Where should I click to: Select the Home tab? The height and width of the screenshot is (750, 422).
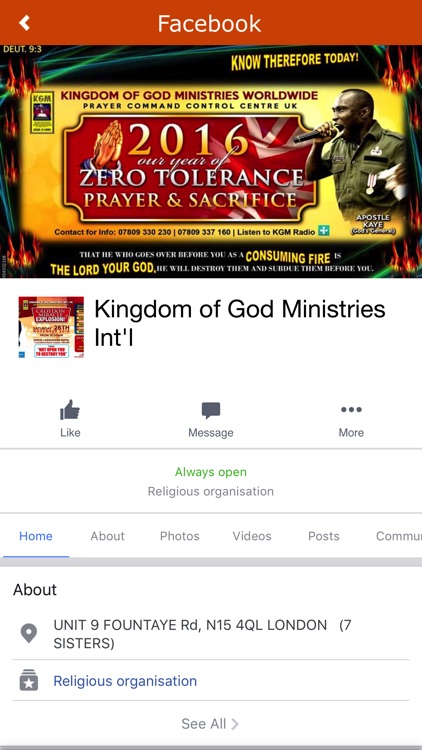coord(36,536)
